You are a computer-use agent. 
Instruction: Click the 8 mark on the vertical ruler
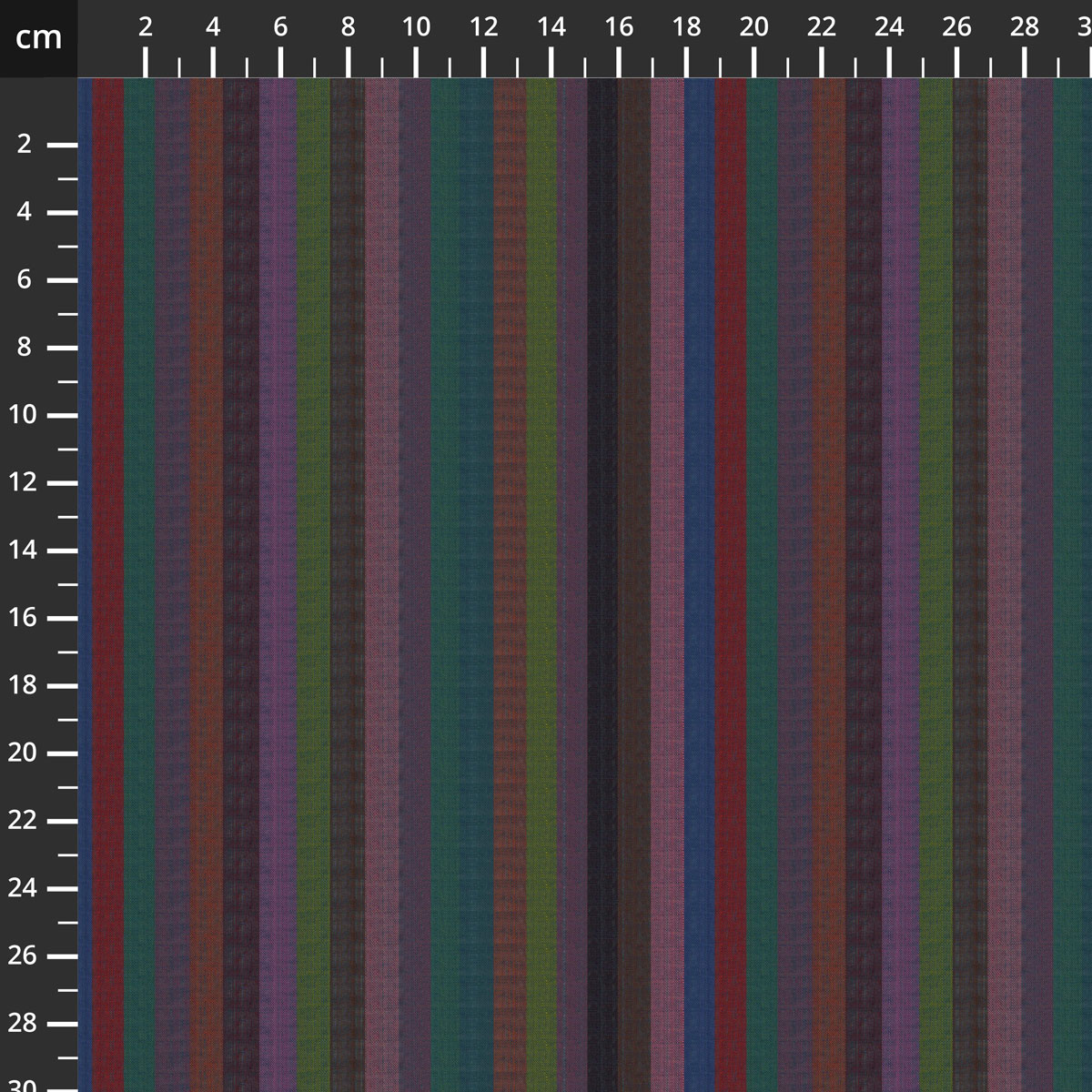tap(25, 347)
